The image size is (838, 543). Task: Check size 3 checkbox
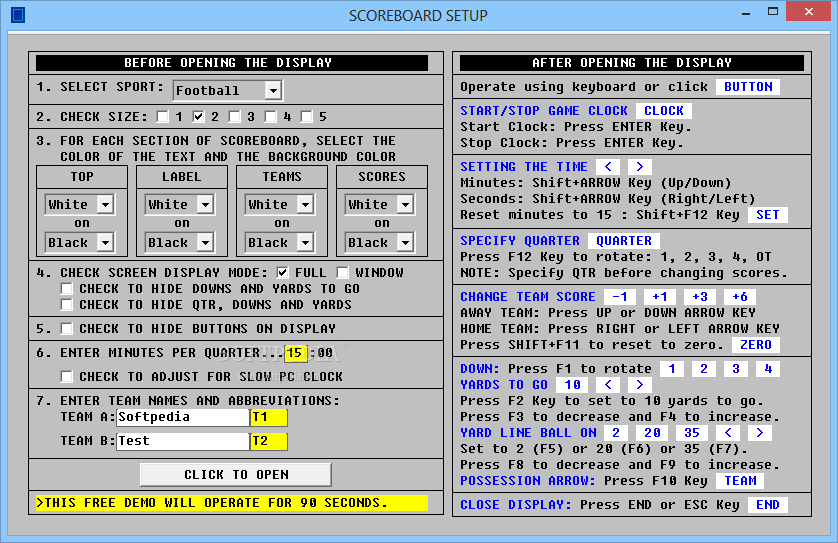(x=234, y=117)
